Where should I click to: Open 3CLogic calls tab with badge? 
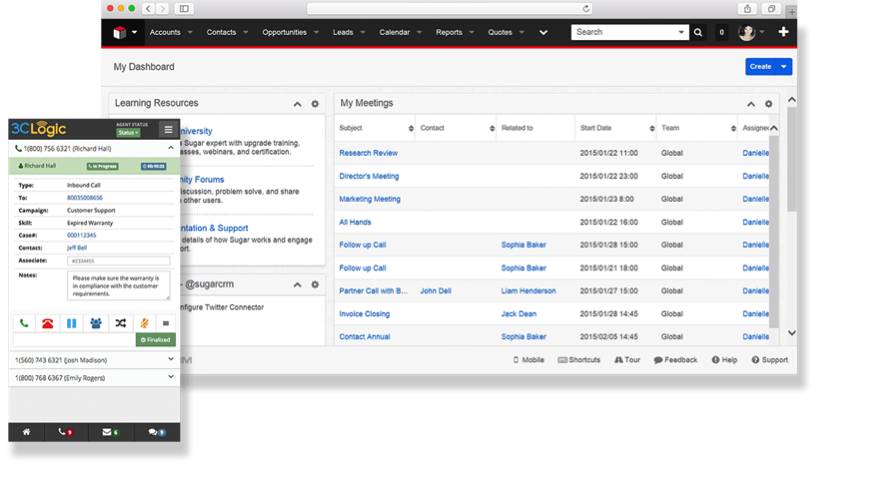click(65, 432)
